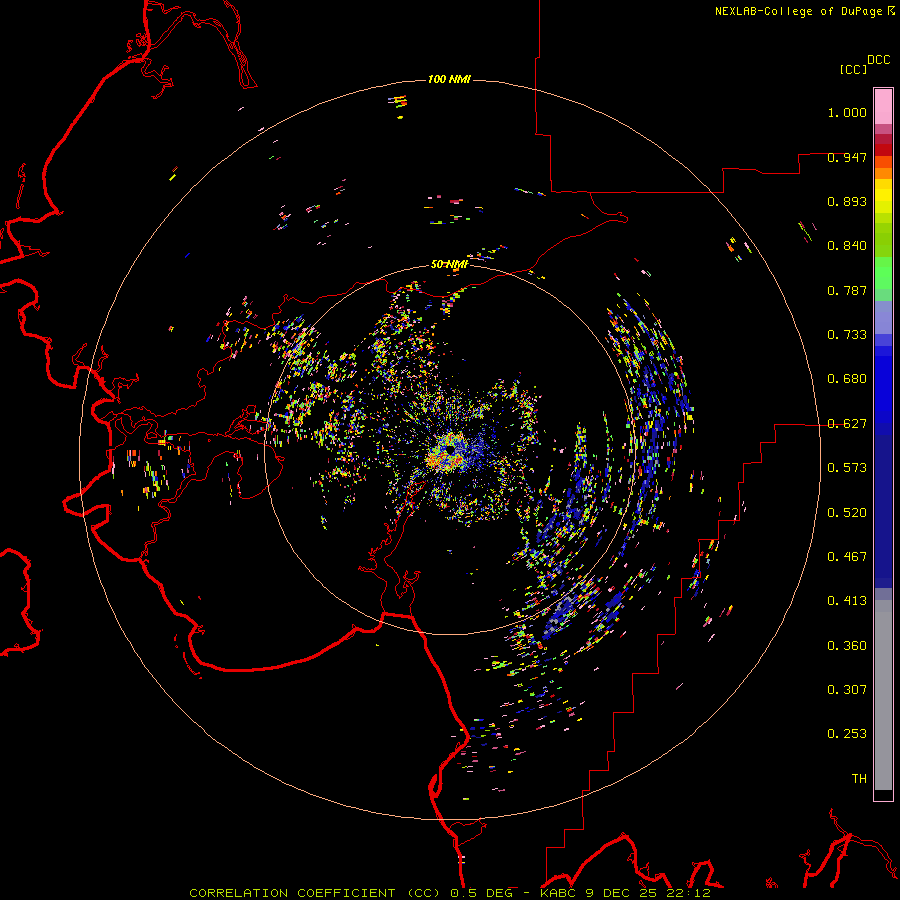Click the TH threshold legend label
Screen dimensions: 900x900
click(x=859, y=779)
